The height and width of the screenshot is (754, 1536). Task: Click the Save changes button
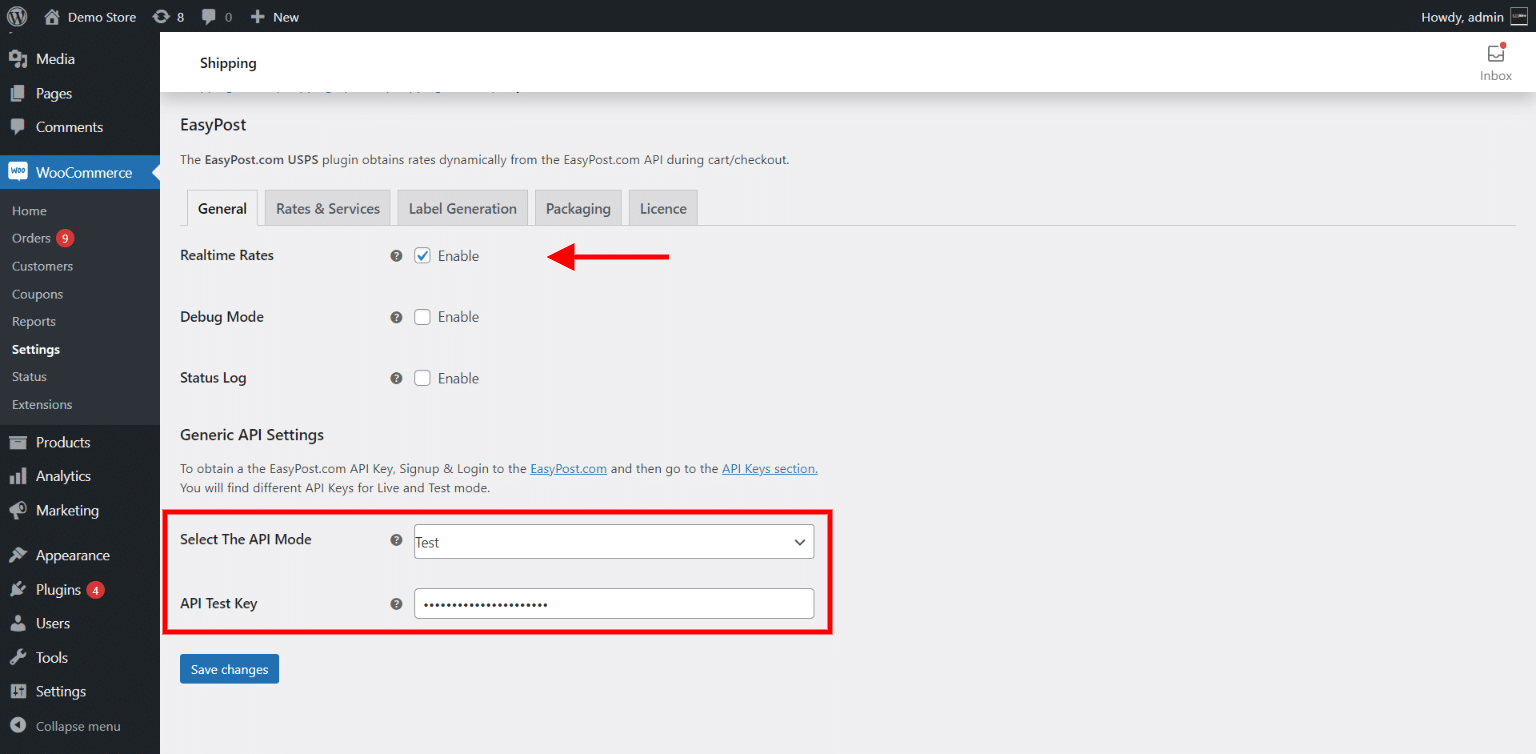click(x=229, y=669)
